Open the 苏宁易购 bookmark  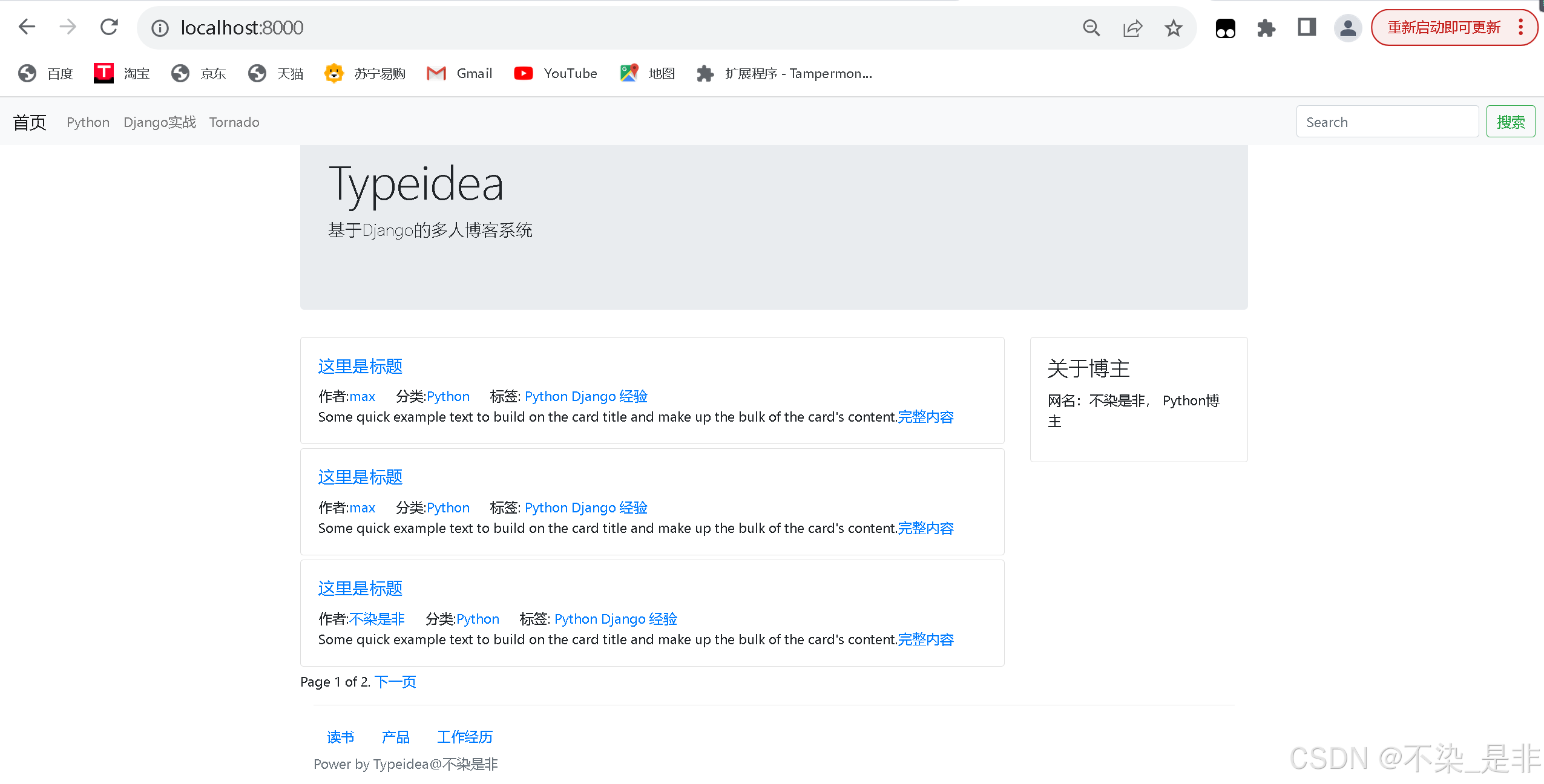tap(365, 73)
